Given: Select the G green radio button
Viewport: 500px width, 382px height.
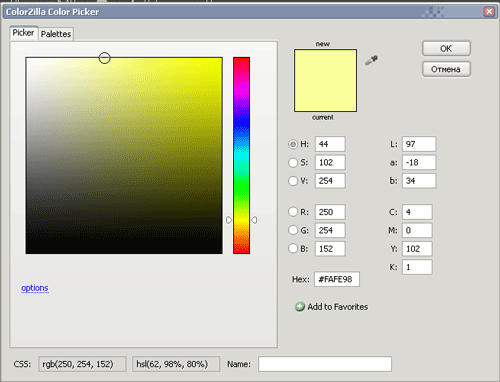Looking at the screenshot, I should click(x=293, y=230).
